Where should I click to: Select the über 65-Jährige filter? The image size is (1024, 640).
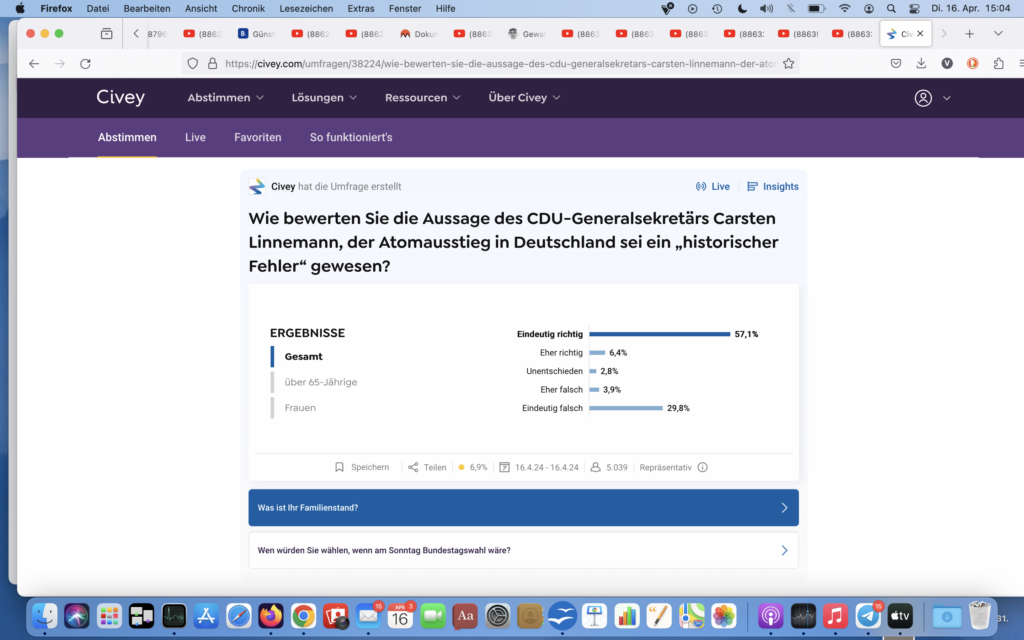pos(320,382)
